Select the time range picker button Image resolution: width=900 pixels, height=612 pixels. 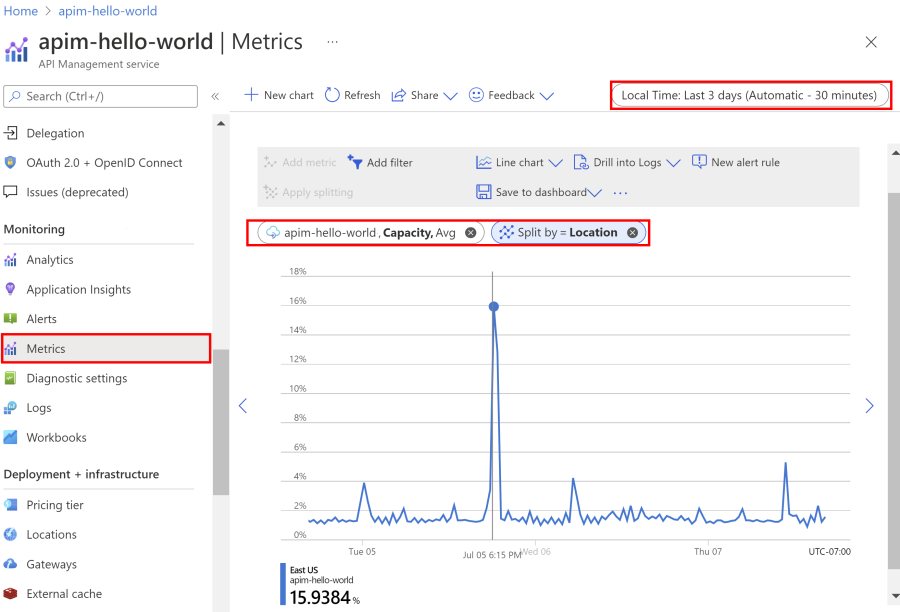pos(749,95)
